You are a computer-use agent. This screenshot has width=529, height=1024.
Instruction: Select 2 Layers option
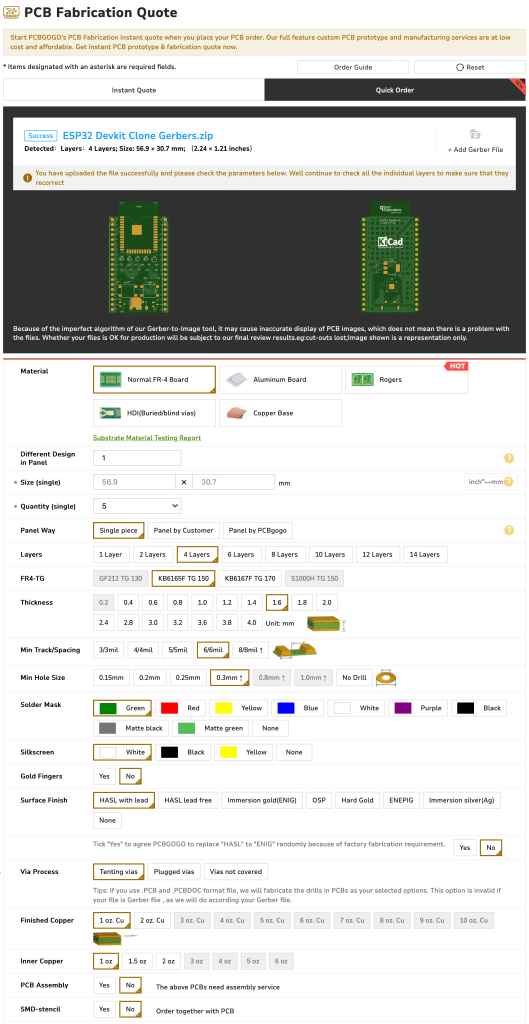[x=153, y=554]
